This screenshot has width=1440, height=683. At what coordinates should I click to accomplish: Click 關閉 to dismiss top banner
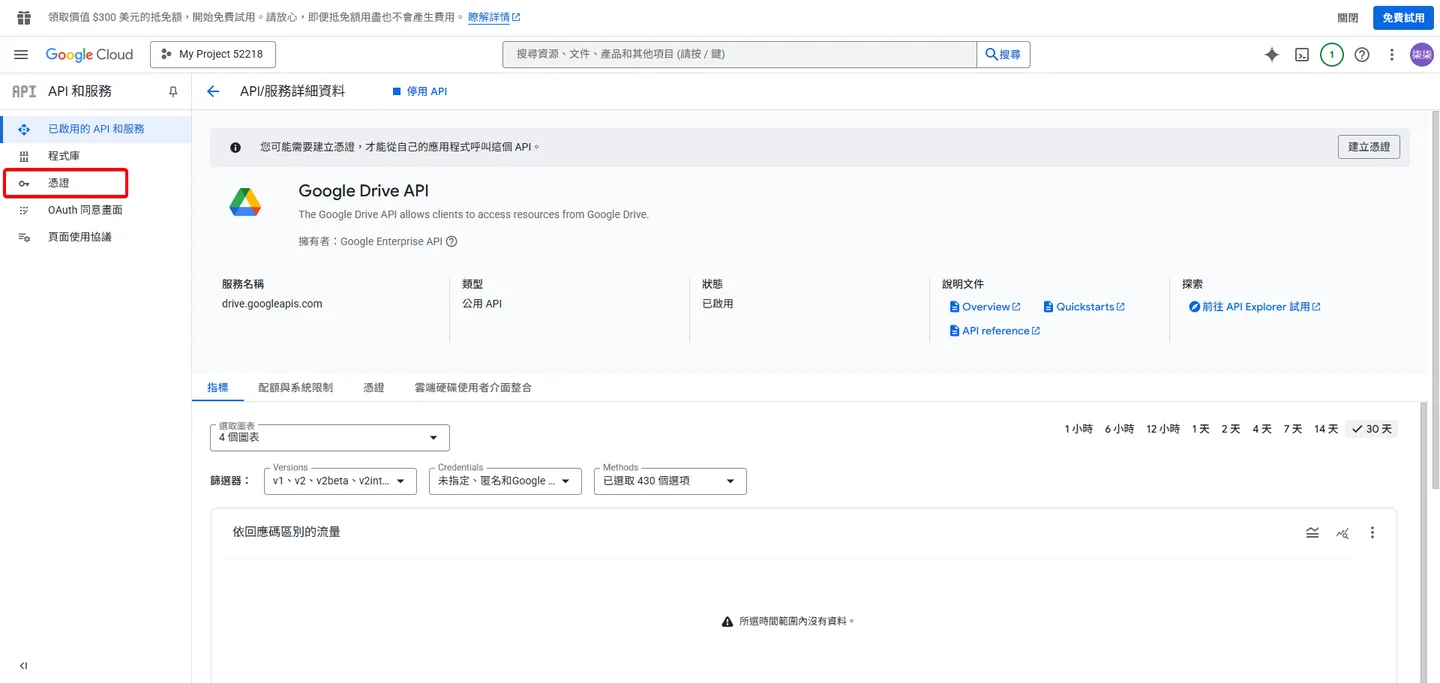(x=1348, y=18)
